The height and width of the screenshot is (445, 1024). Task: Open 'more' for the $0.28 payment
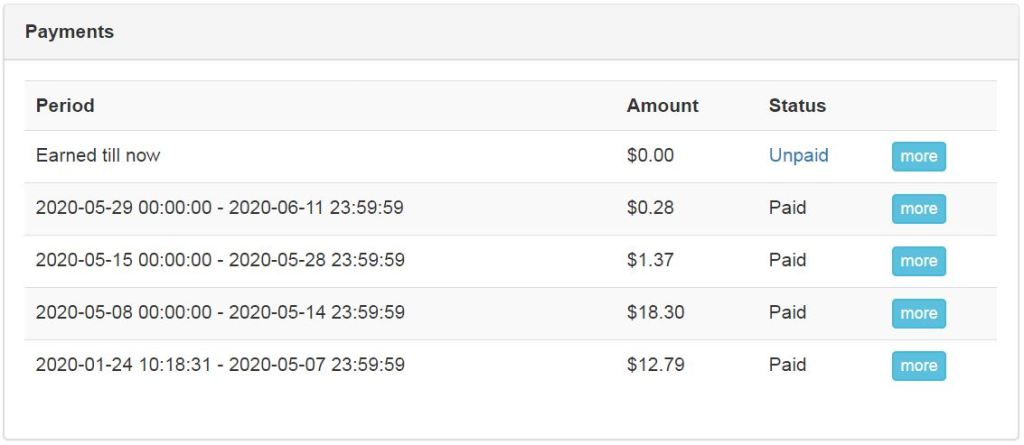(x=918, y=209)
